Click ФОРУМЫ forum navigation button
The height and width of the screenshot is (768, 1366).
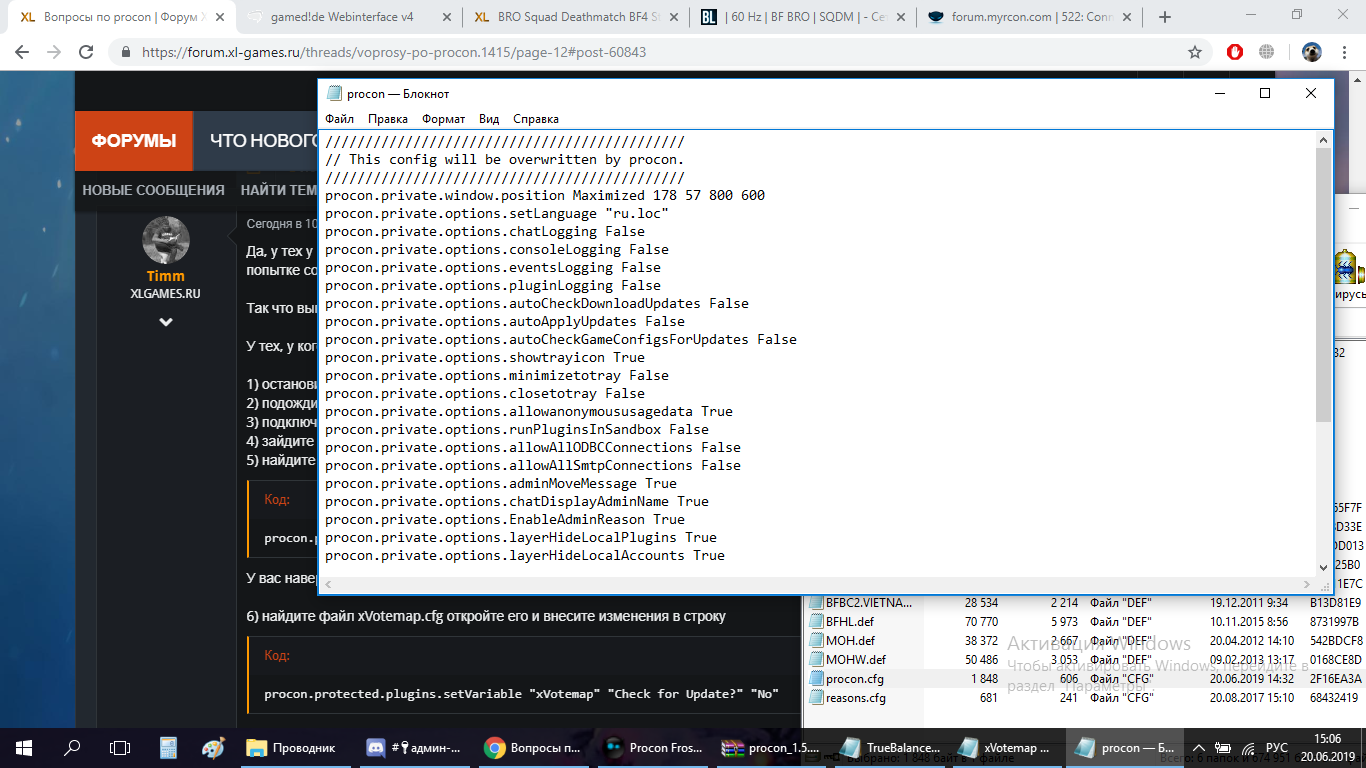point(134,141)
